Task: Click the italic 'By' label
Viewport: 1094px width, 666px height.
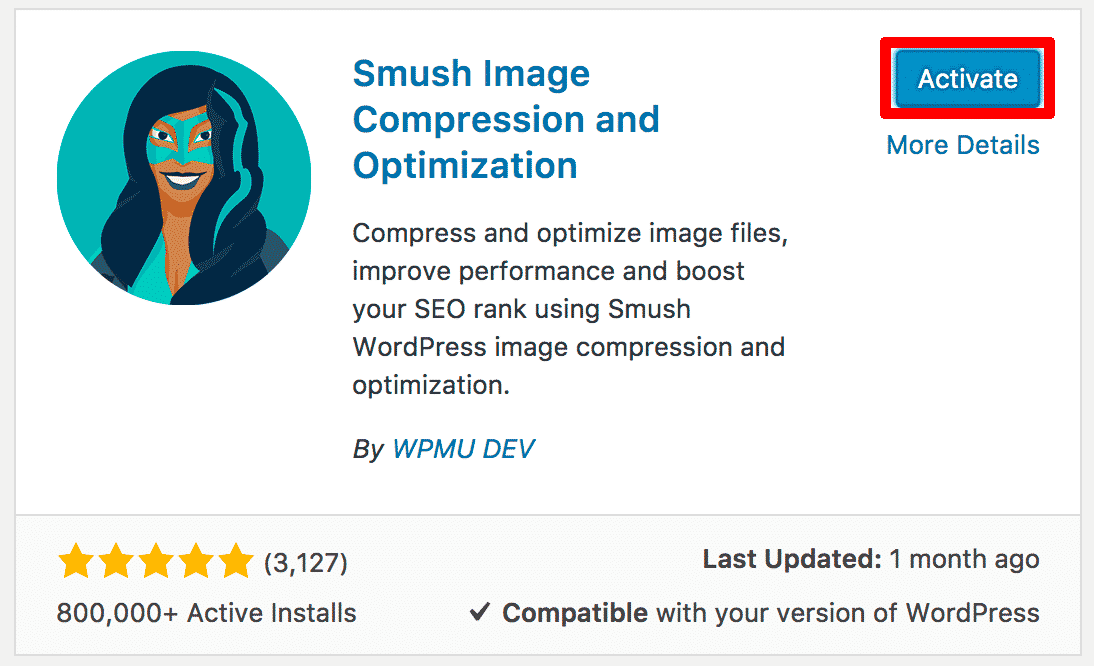Action: coord(368,449)
